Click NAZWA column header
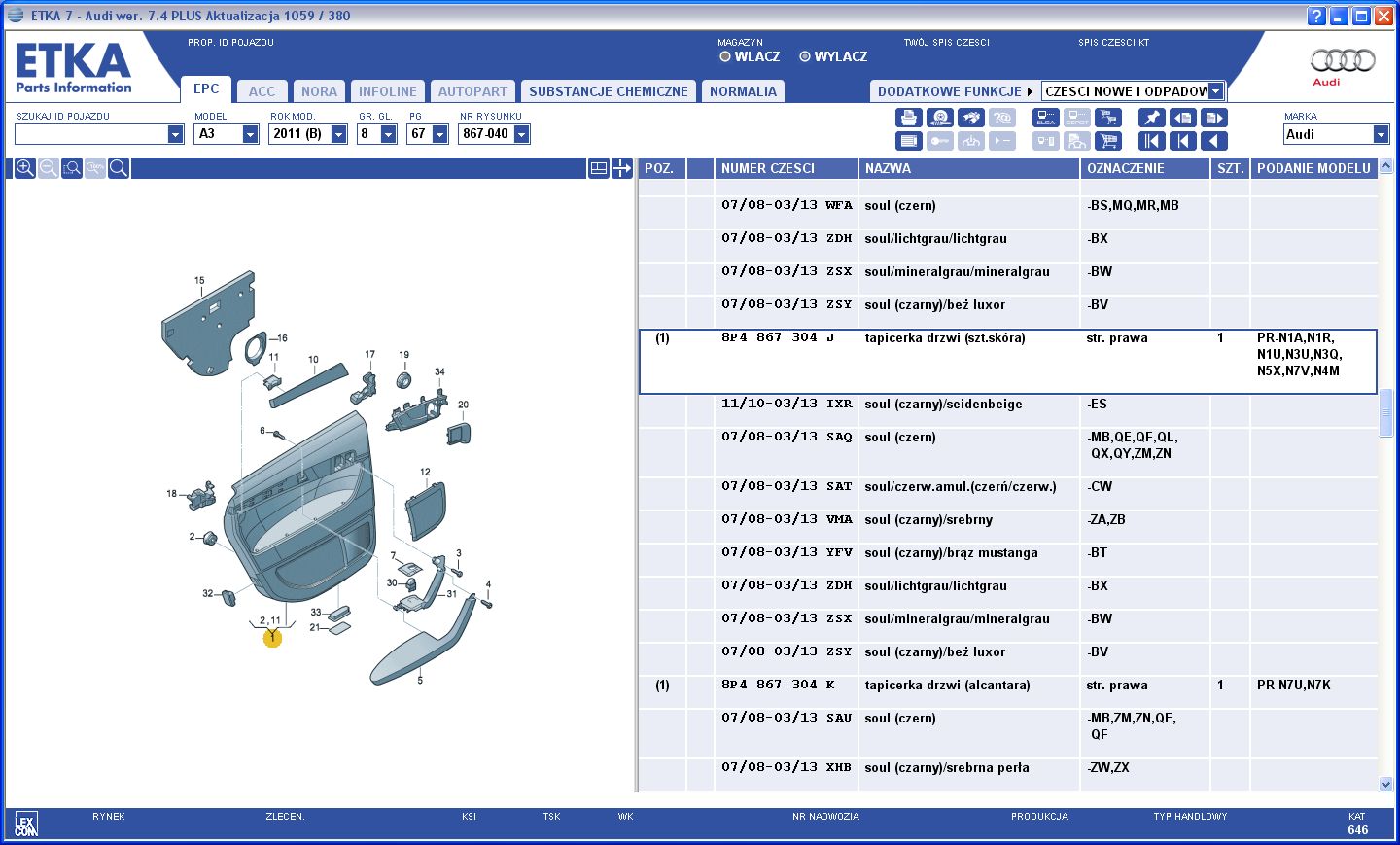This screenshot has height=845, width=1400. click(x=968, y=168)
